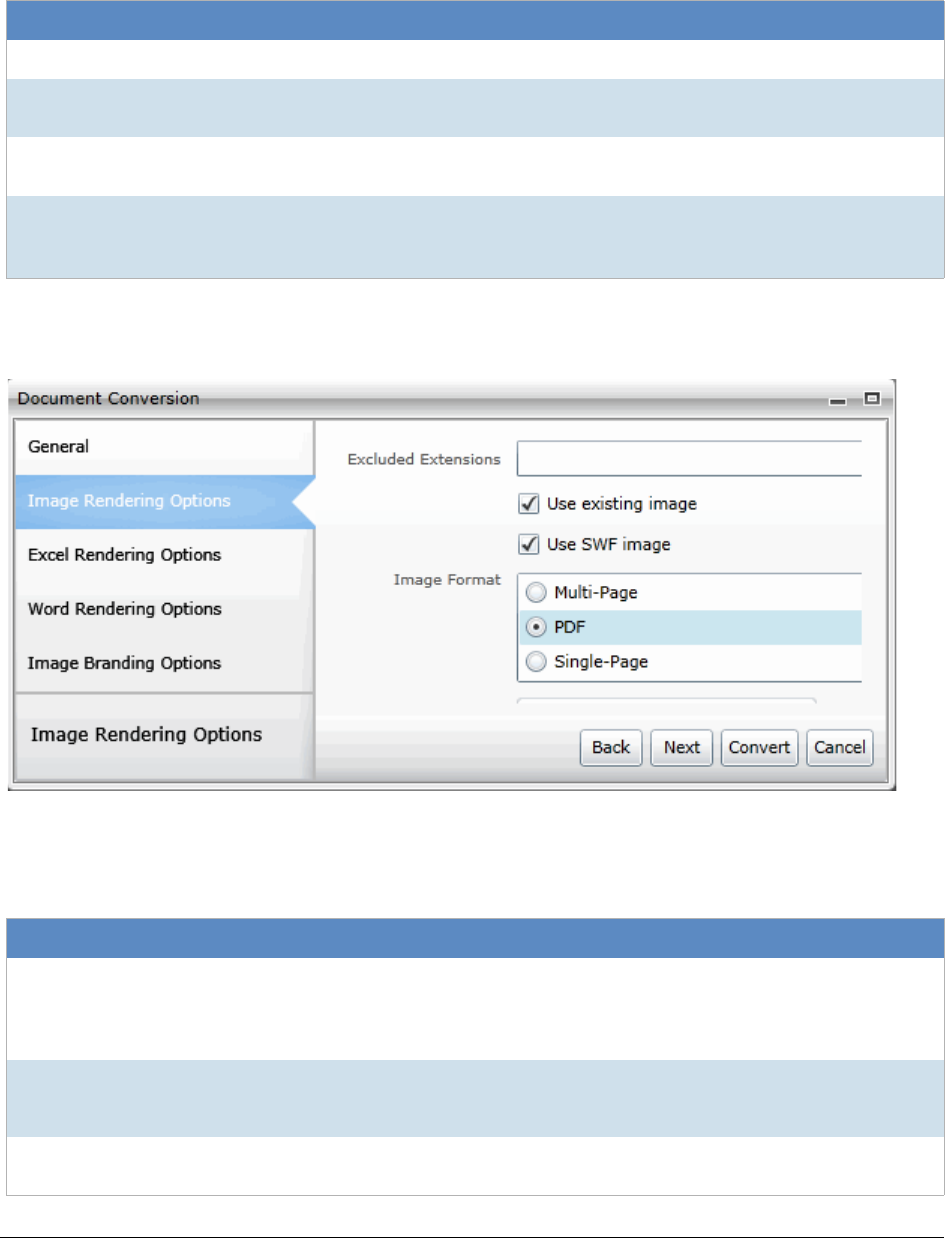Screen dimensions: 945x1238
Task: Select the PDF image format
Action: [538, 627]
